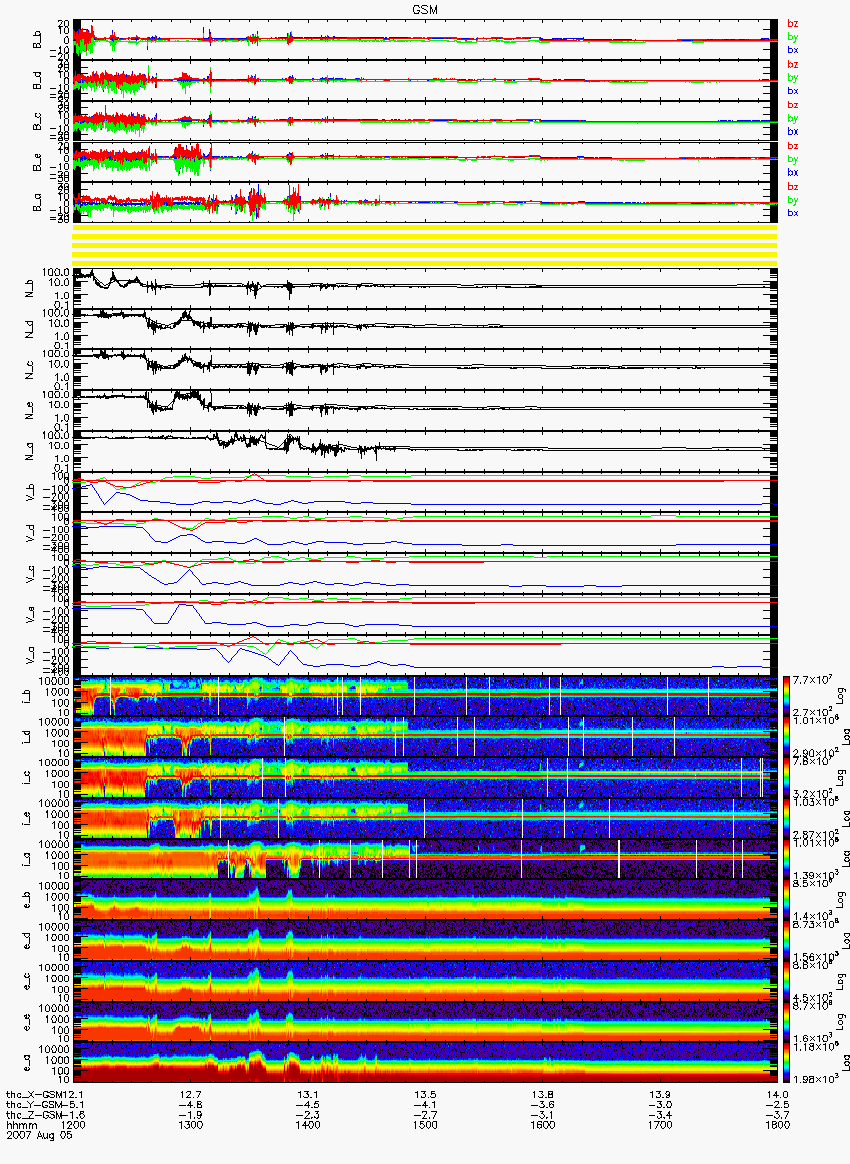
Task: Click the B_a axis label
Action: 37,203
